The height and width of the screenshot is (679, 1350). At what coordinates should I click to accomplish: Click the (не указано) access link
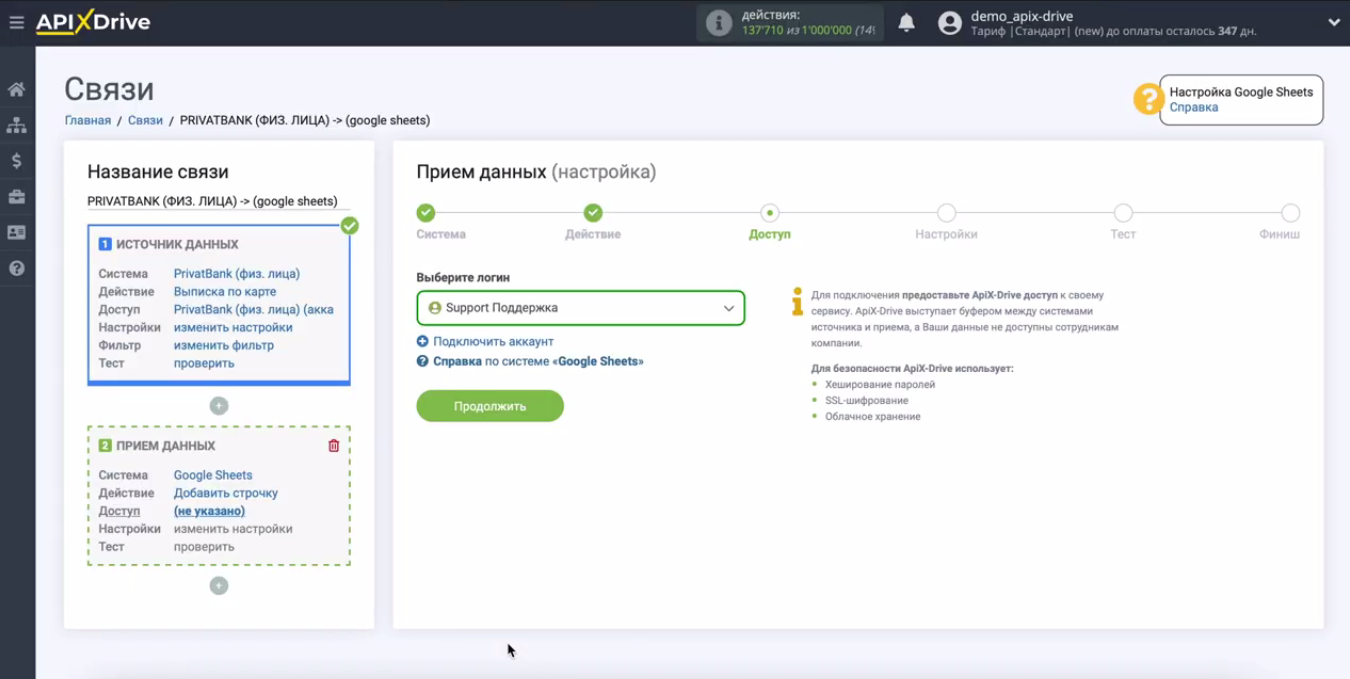(x=209, y=512)
